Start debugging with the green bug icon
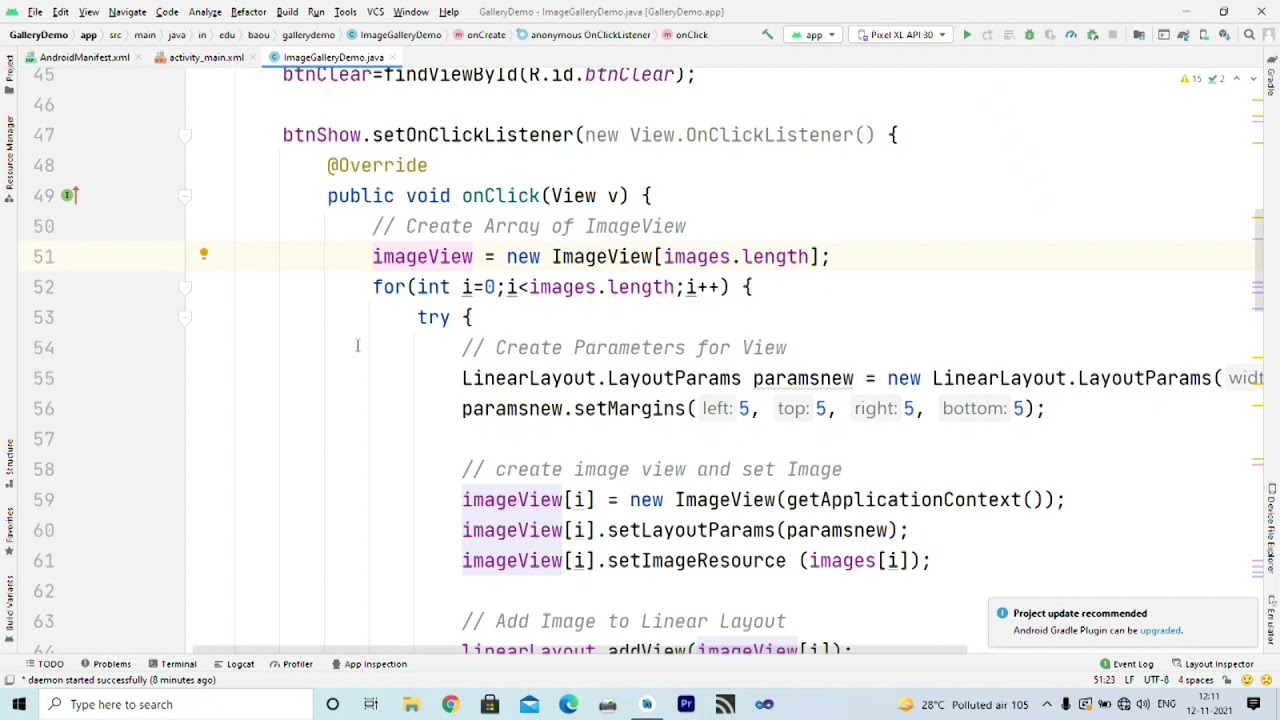Viewport: 1280px width, 720px height. pos(1029,35)
